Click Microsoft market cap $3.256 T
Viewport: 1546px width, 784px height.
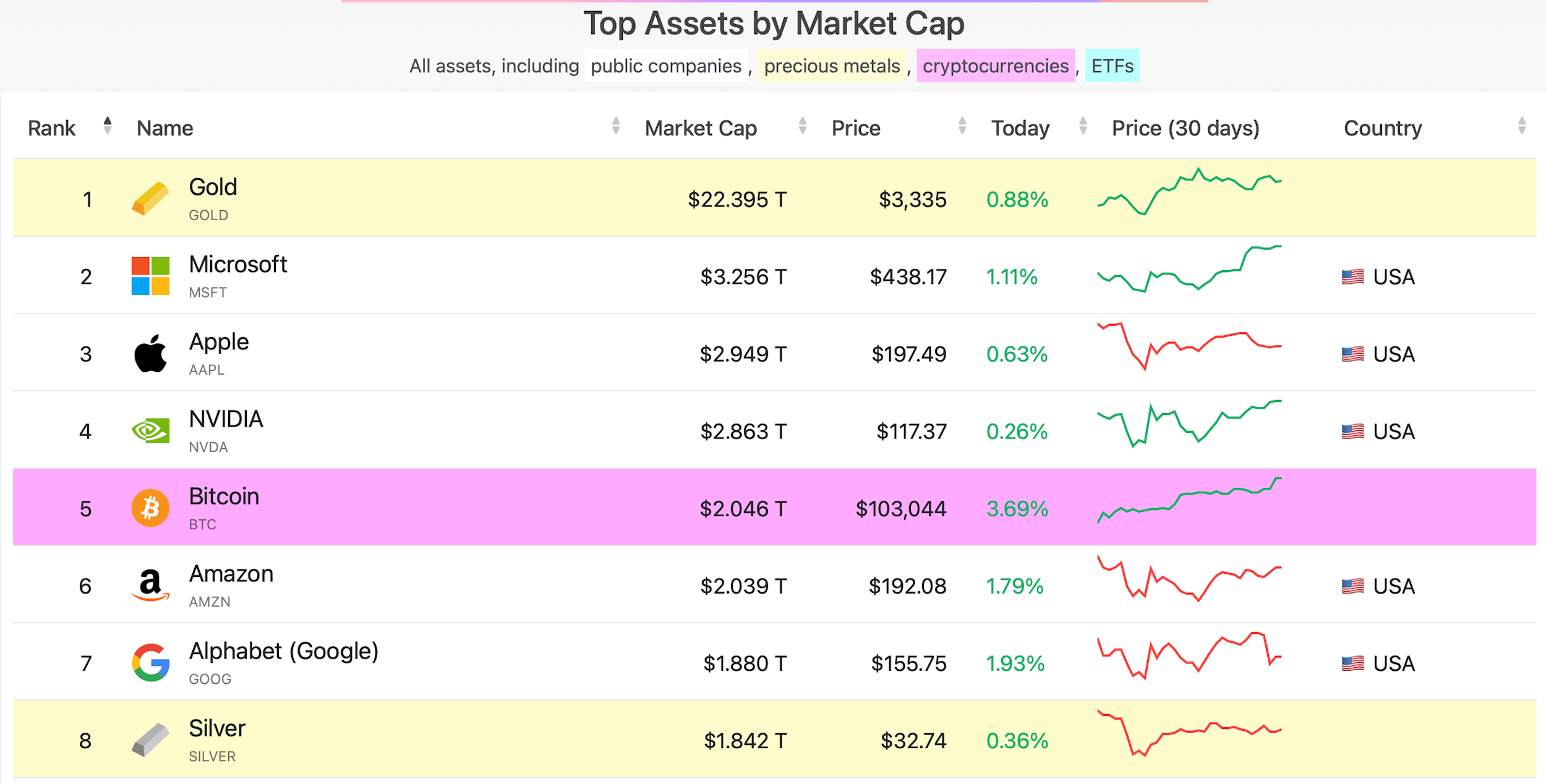pos(743,277)
